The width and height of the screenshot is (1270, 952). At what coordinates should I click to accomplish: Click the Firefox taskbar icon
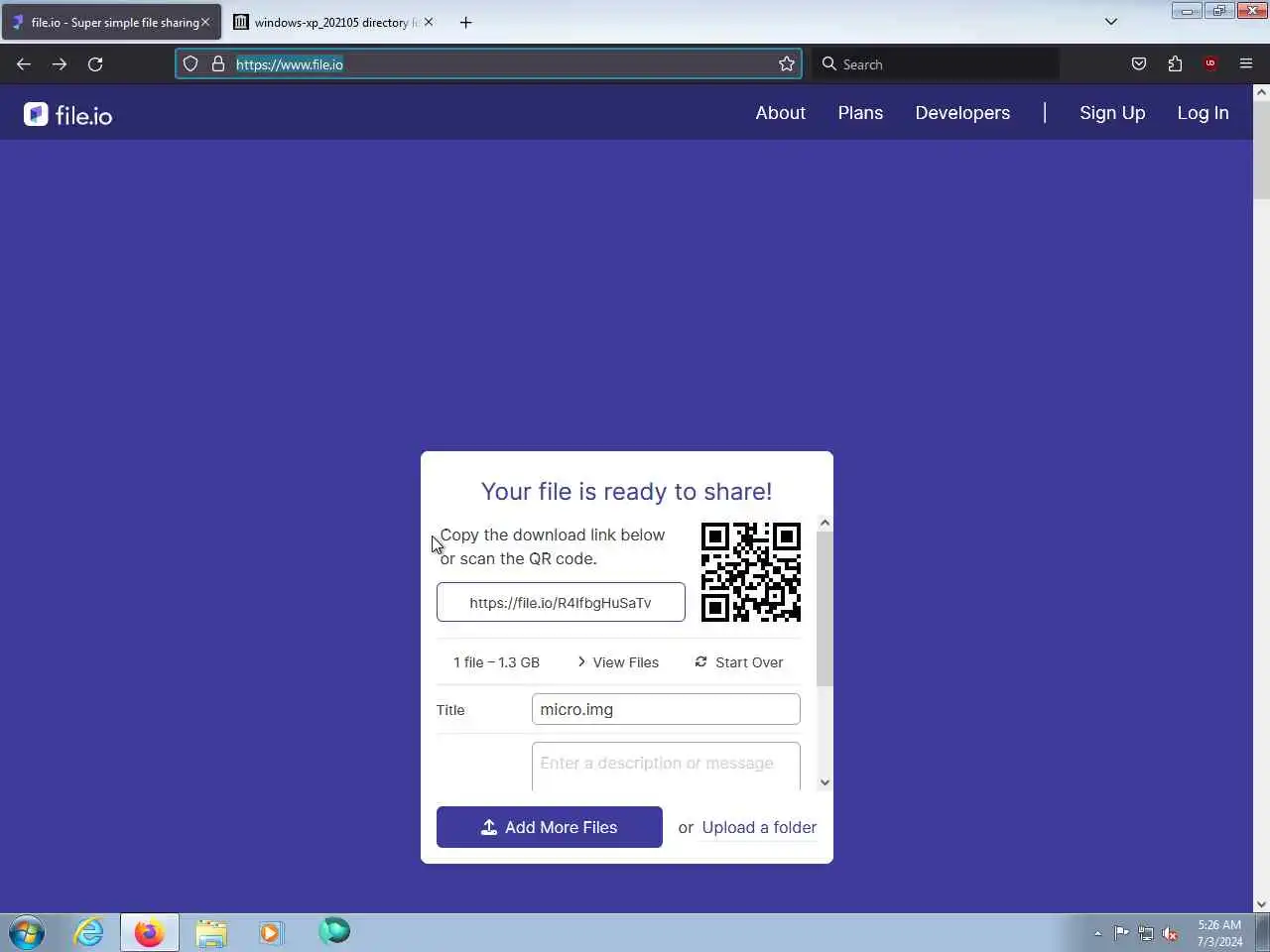coord(150,932)
